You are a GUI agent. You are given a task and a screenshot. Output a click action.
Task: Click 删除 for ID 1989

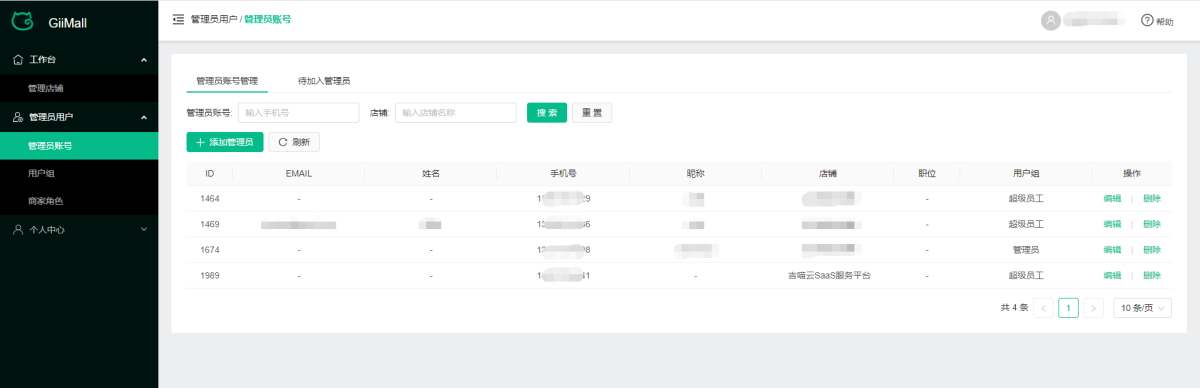pyautogui.click(x=1152, y=275)
